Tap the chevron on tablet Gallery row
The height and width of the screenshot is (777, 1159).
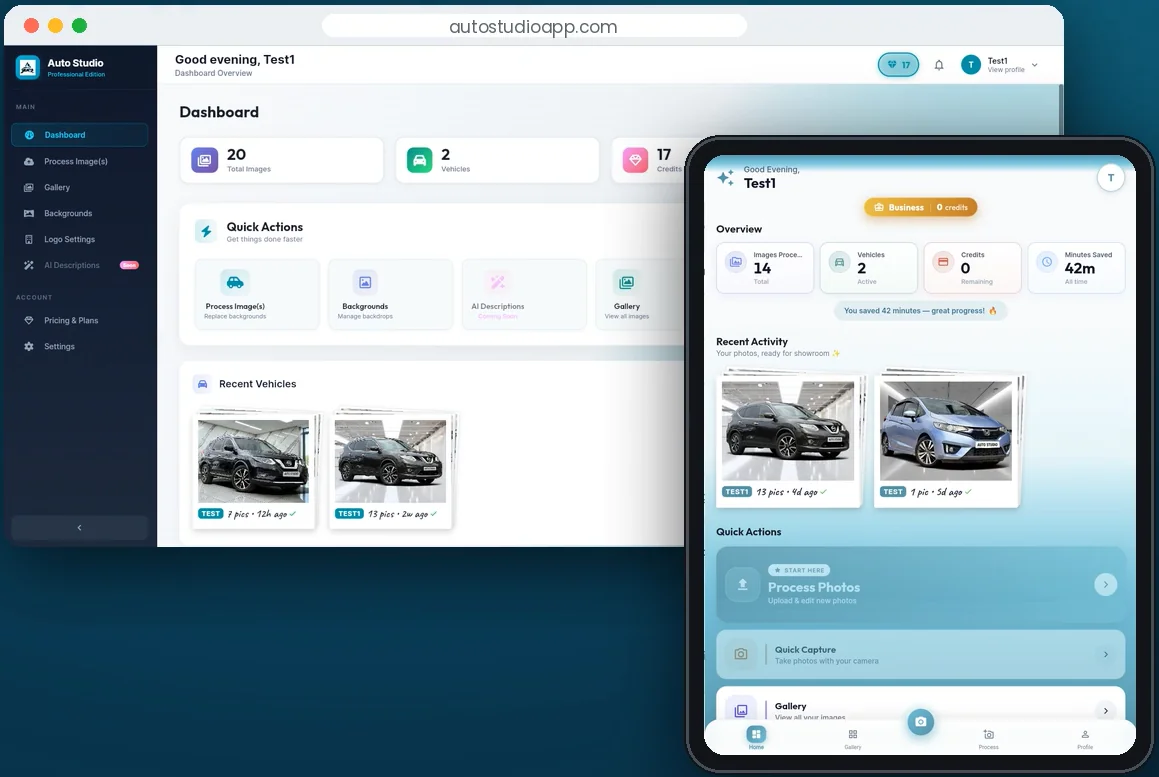click(x=1106, y=710)
